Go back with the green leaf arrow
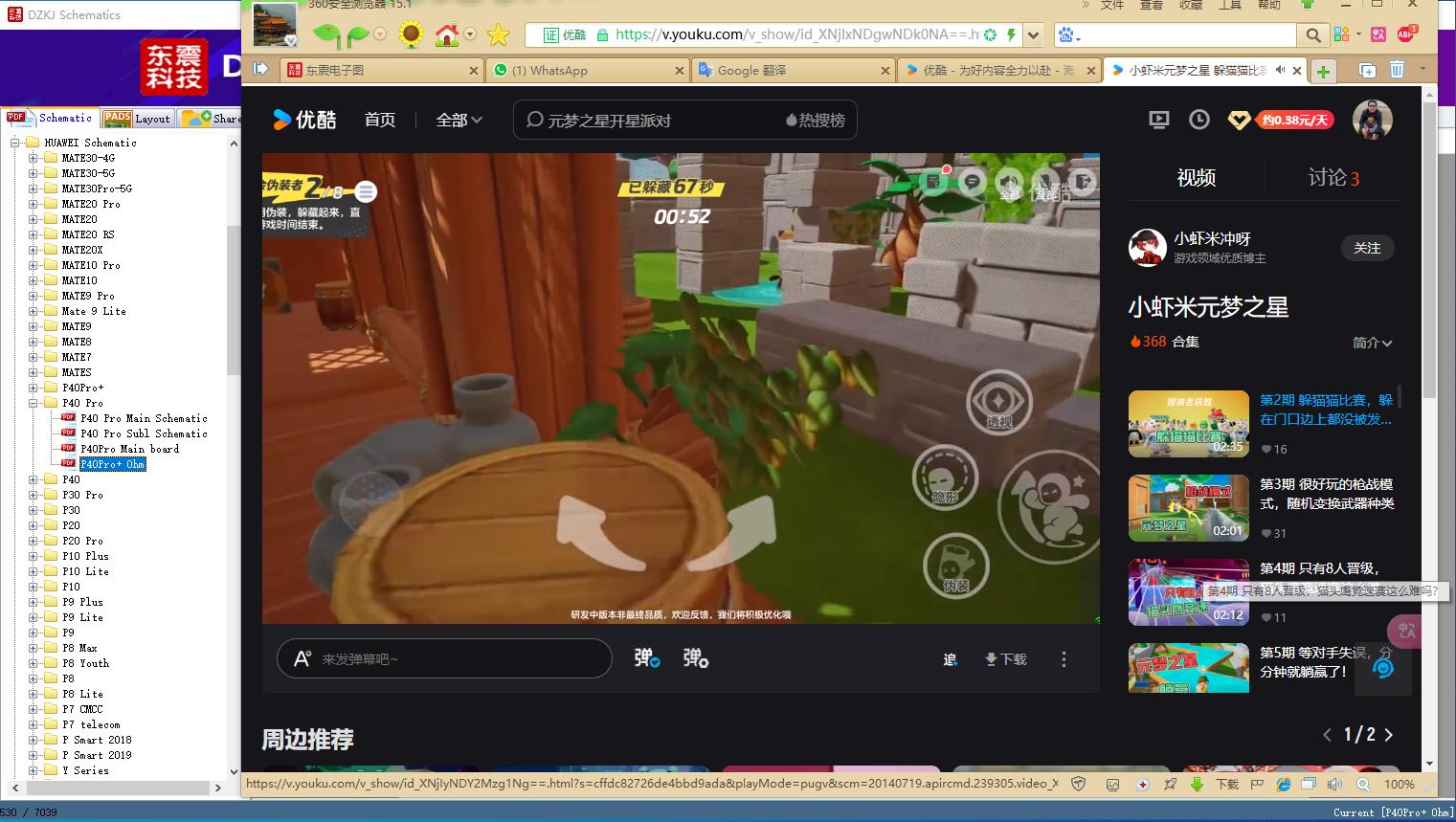The image size is (1456, 822). (326, 36)
